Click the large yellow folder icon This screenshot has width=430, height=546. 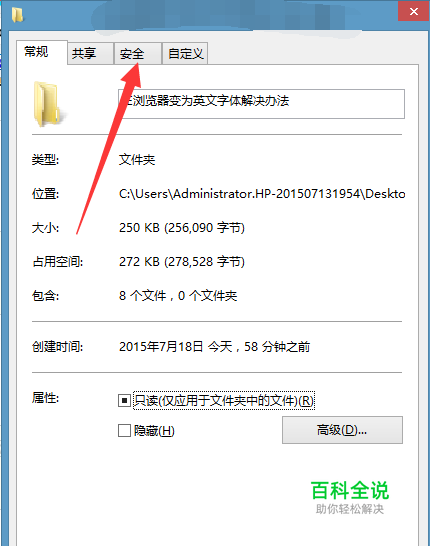46,104
